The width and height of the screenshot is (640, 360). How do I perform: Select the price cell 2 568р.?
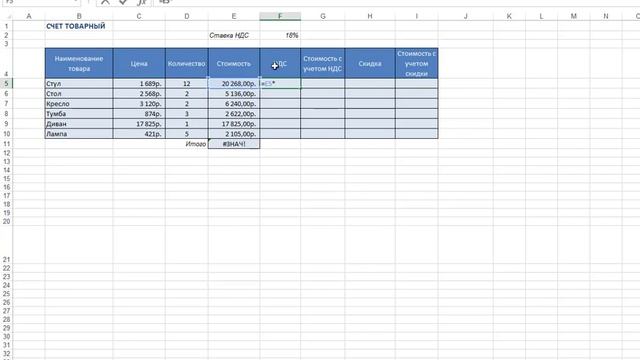point(139,93)
